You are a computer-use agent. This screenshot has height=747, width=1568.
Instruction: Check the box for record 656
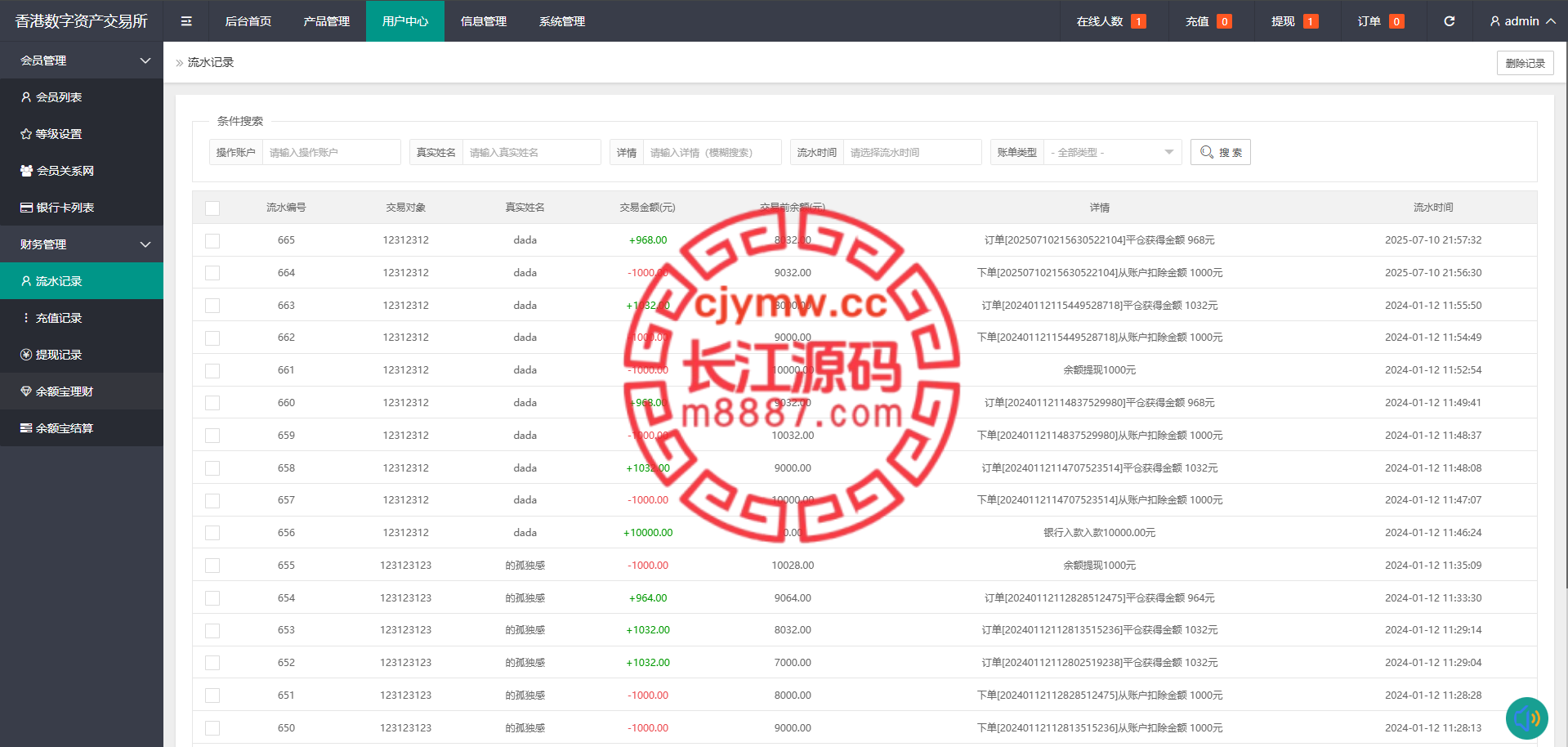point(212,533)
